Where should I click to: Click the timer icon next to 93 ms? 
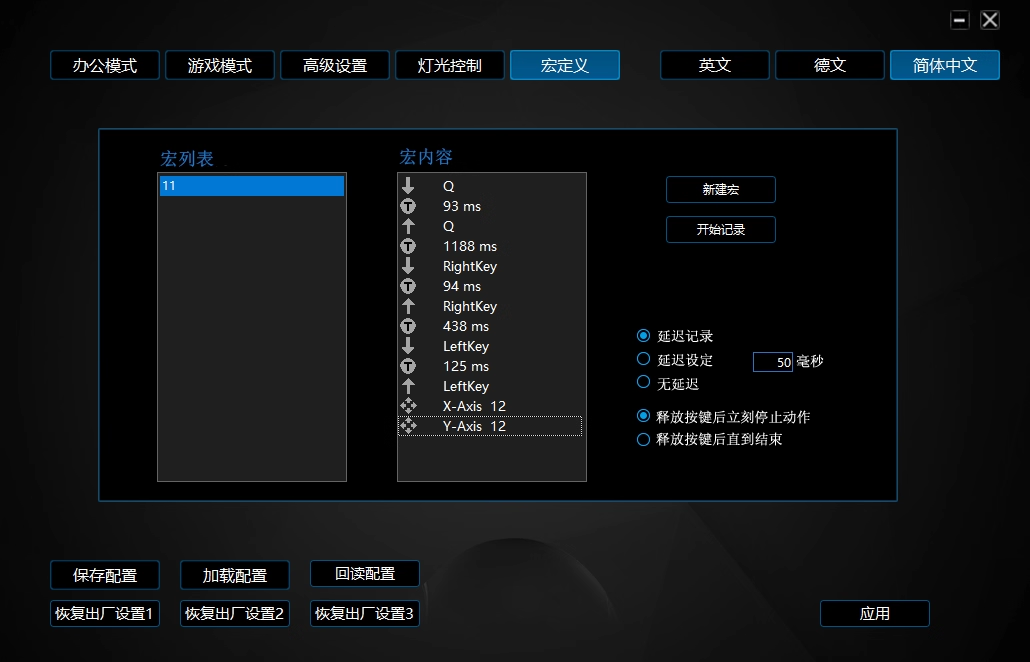[408, 206]
